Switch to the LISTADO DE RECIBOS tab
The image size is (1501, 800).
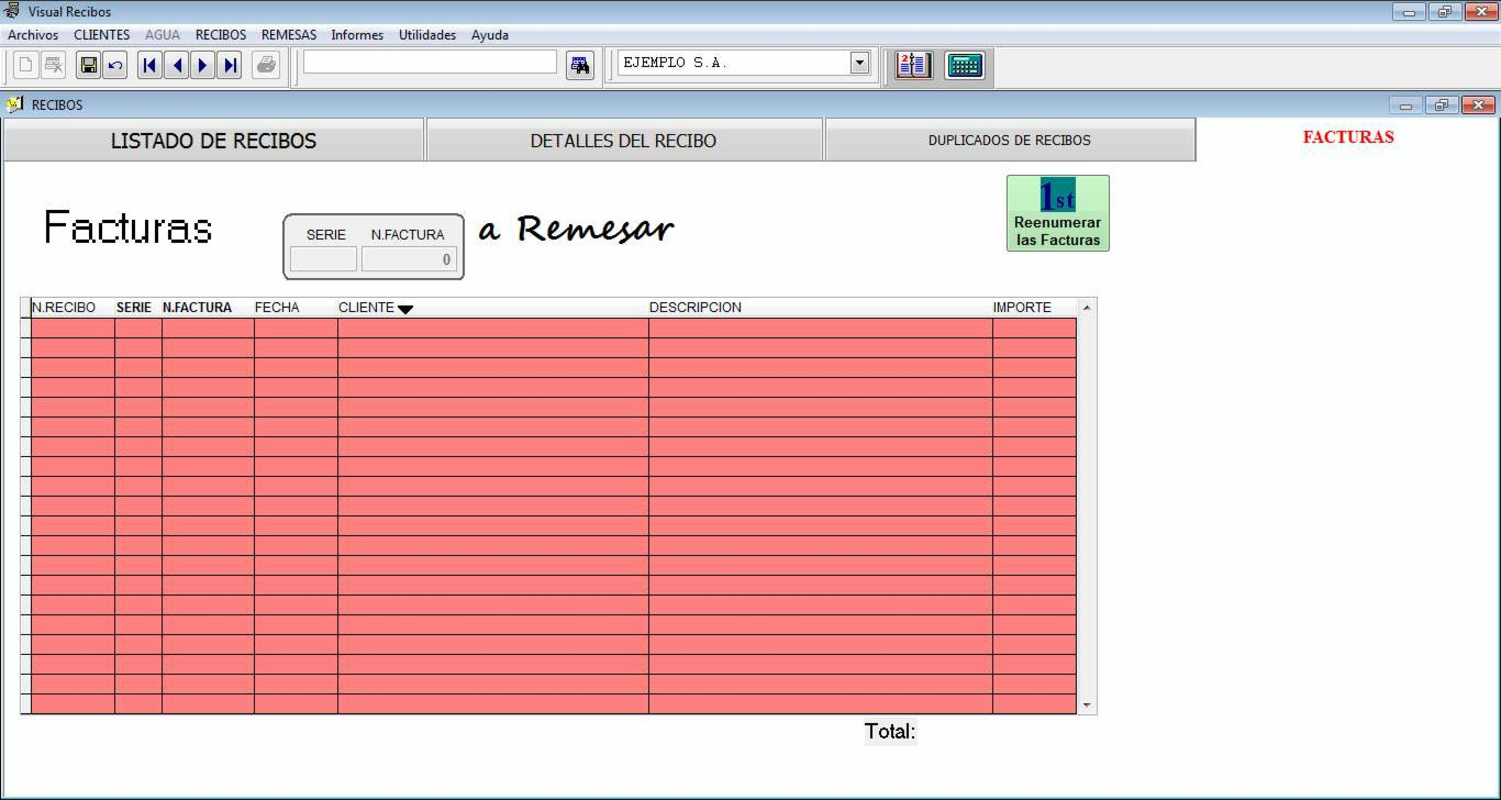coord(214,141)
